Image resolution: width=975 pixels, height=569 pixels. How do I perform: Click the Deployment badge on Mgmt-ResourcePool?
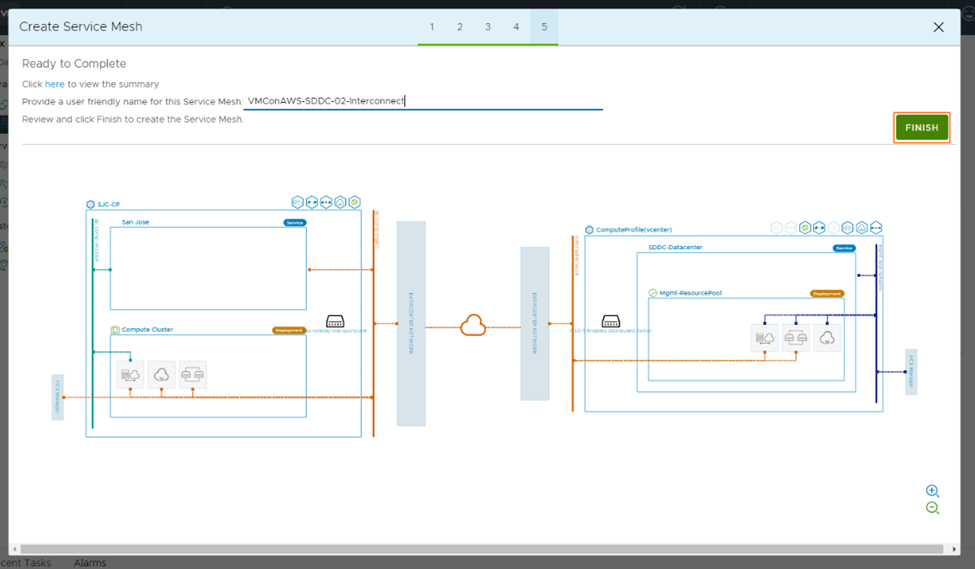tap(827, 294)
